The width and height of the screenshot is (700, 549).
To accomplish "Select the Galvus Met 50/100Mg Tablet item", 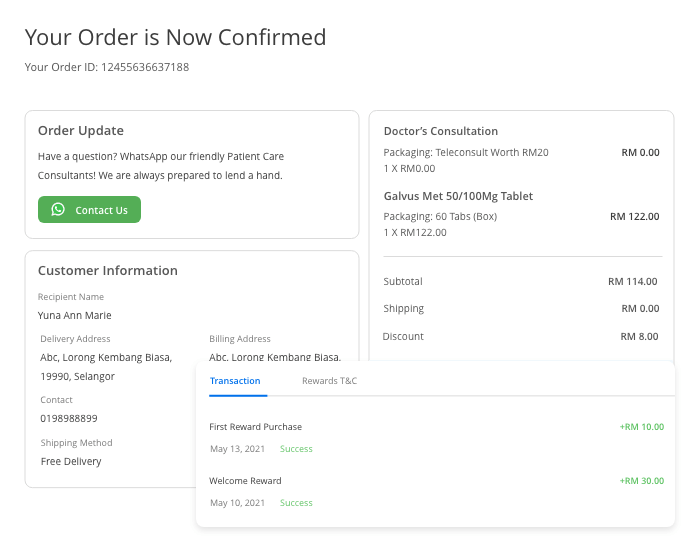I will pyautogui.click(x=458, y=196).
